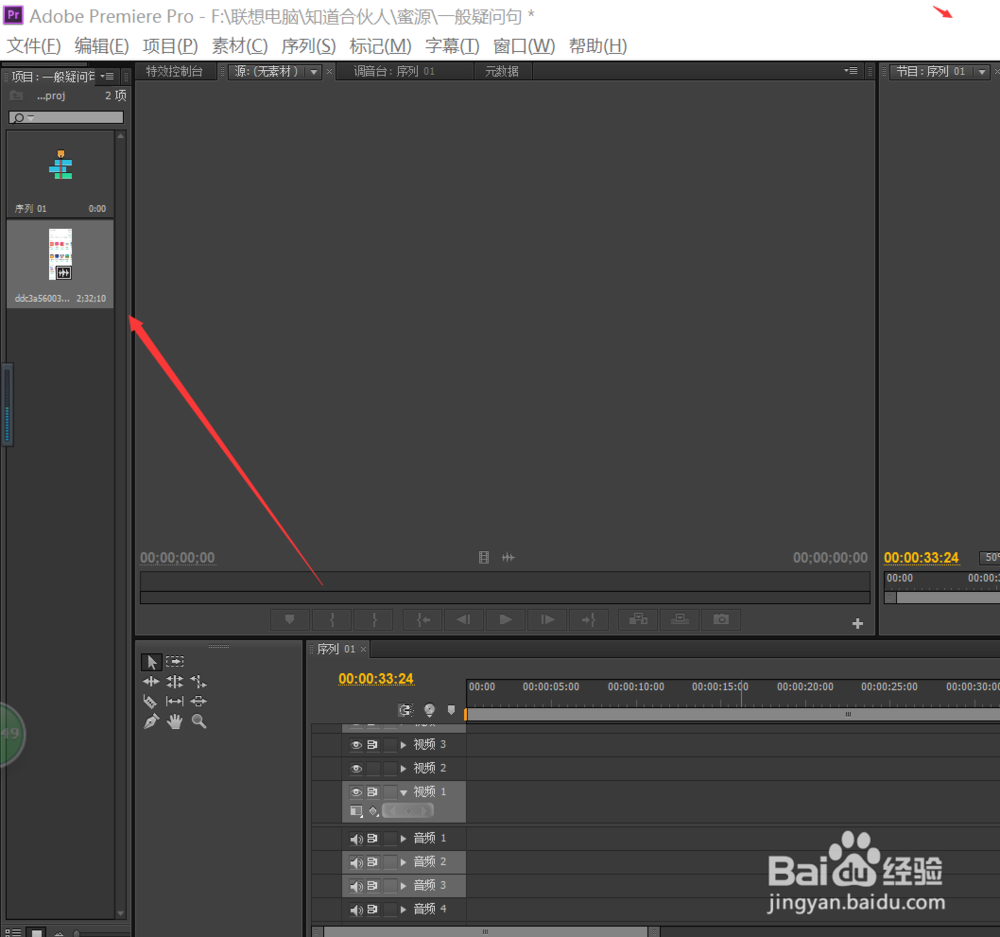Select the Rate Stretch tool
Viewport: 1000px width, 937px height.
click(x=198, y=681)
